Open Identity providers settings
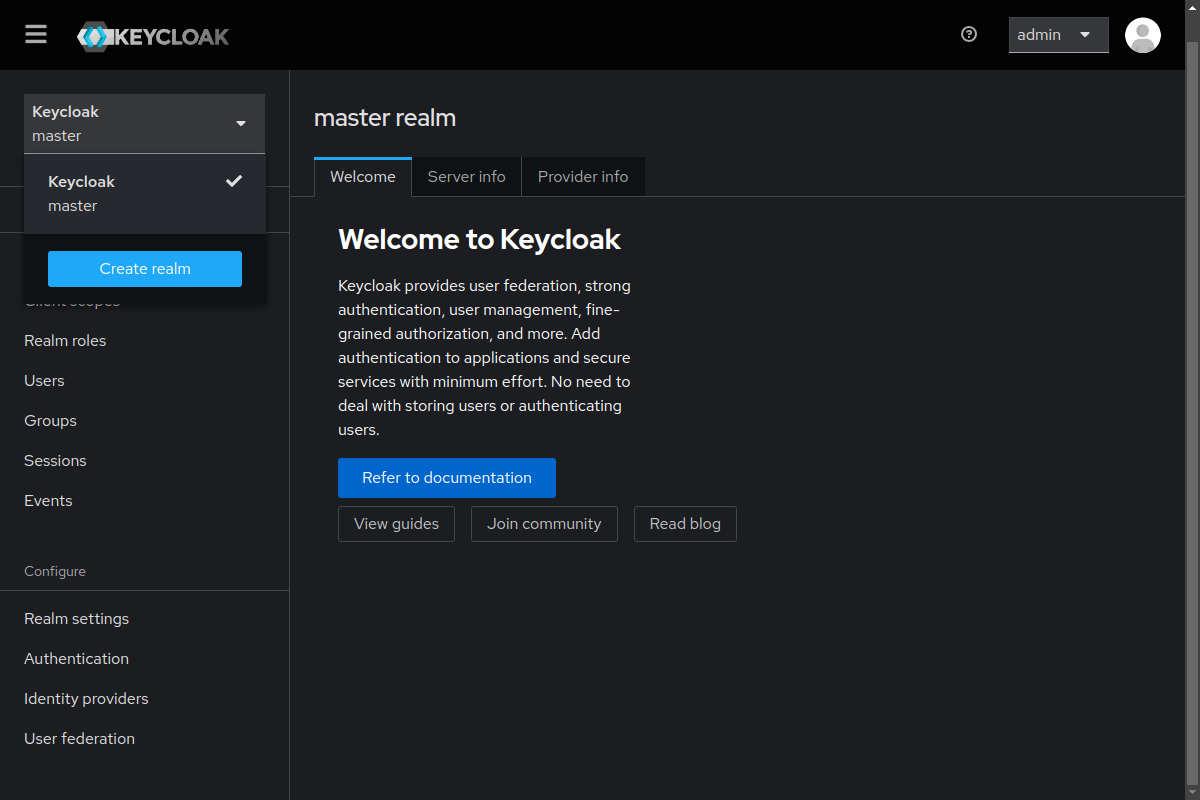The height and width of the screenshot is (800, 1200). point(86,699)
